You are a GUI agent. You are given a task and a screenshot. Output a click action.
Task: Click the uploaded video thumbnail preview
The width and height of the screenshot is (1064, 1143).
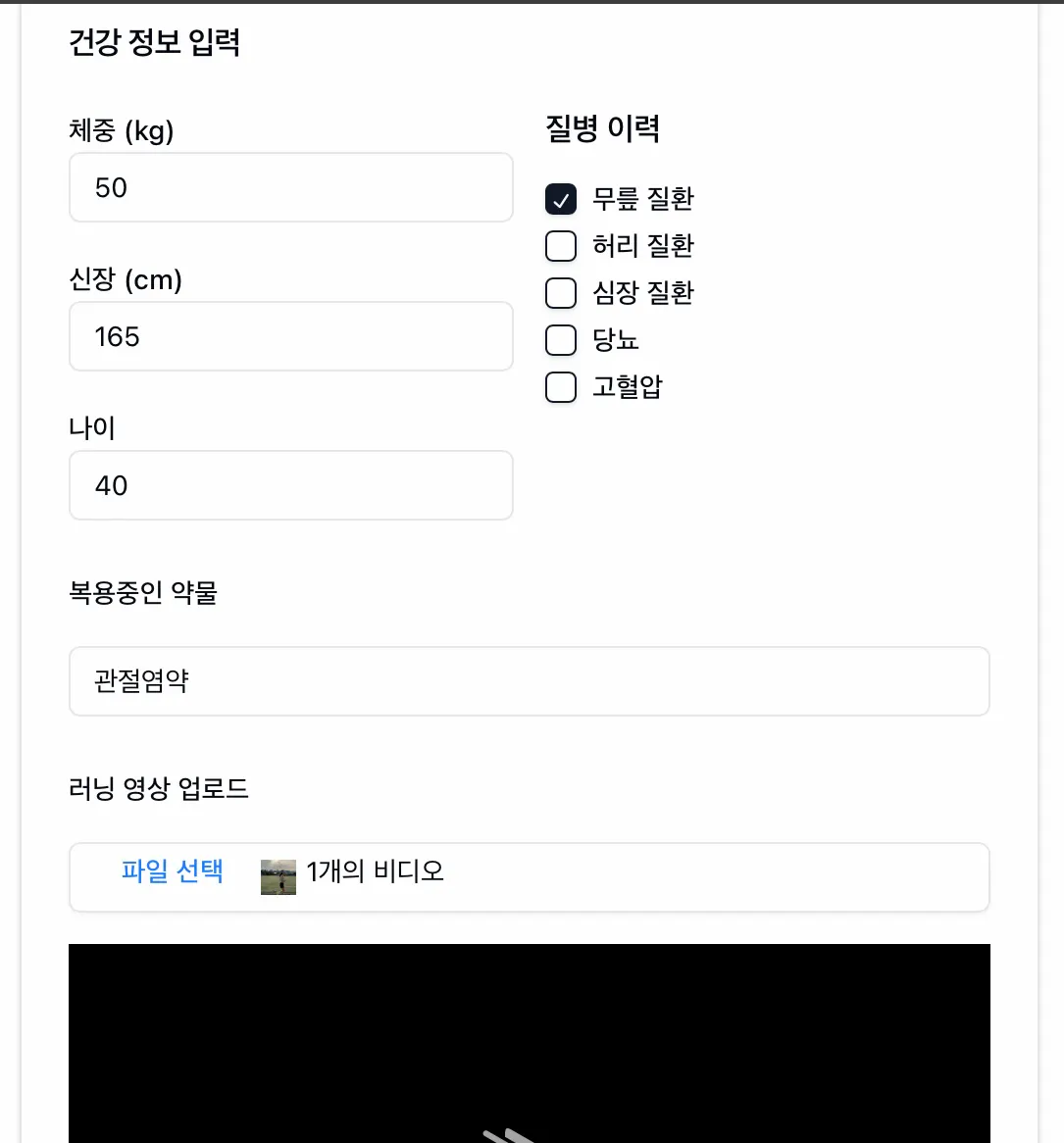(x=278, y=875)
